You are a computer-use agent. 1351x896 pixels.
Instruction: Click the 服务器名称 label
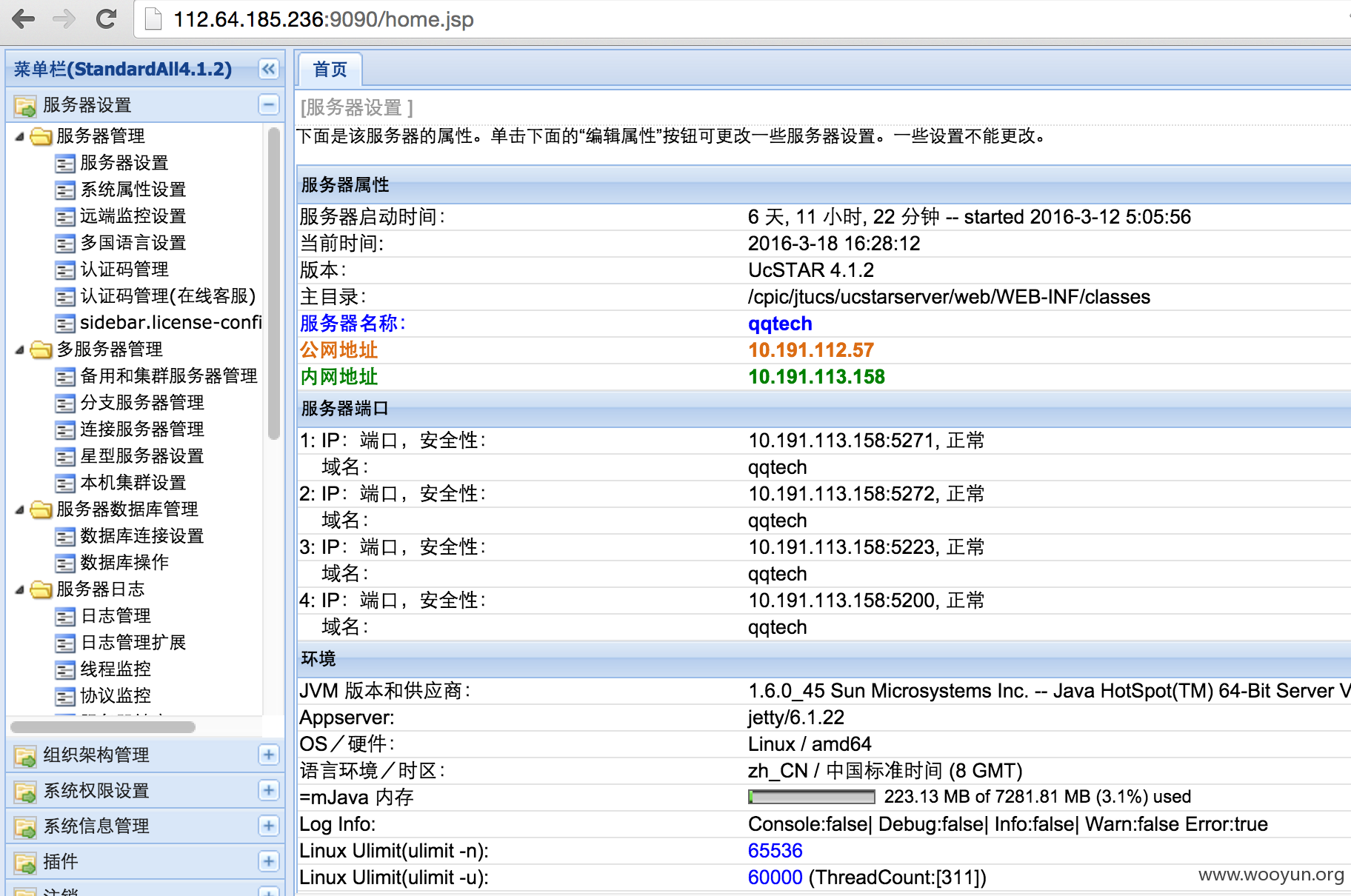pyautogui.click(x=353, y=324)
